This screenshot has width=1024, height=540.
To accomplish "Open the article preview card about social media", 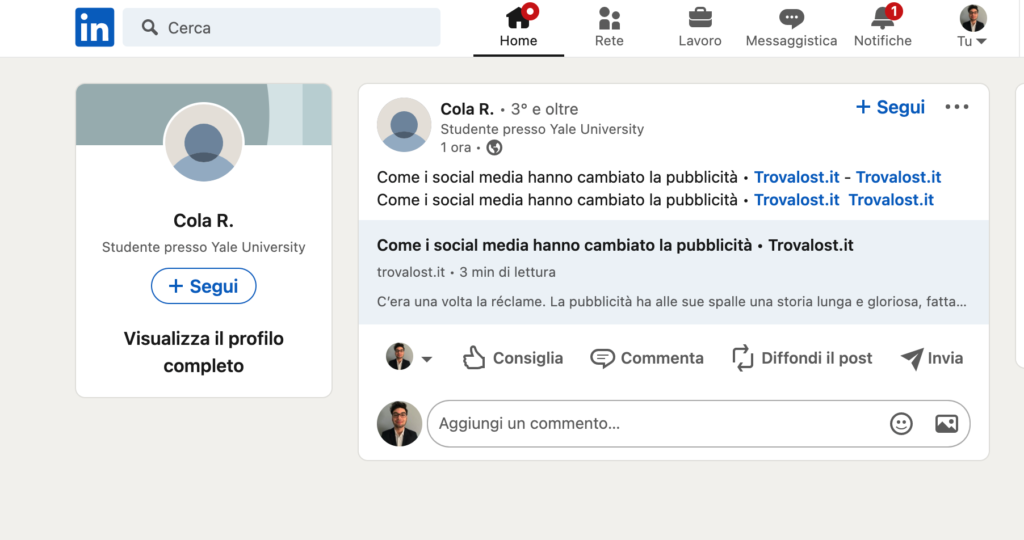I will click(x=673, y=272).
